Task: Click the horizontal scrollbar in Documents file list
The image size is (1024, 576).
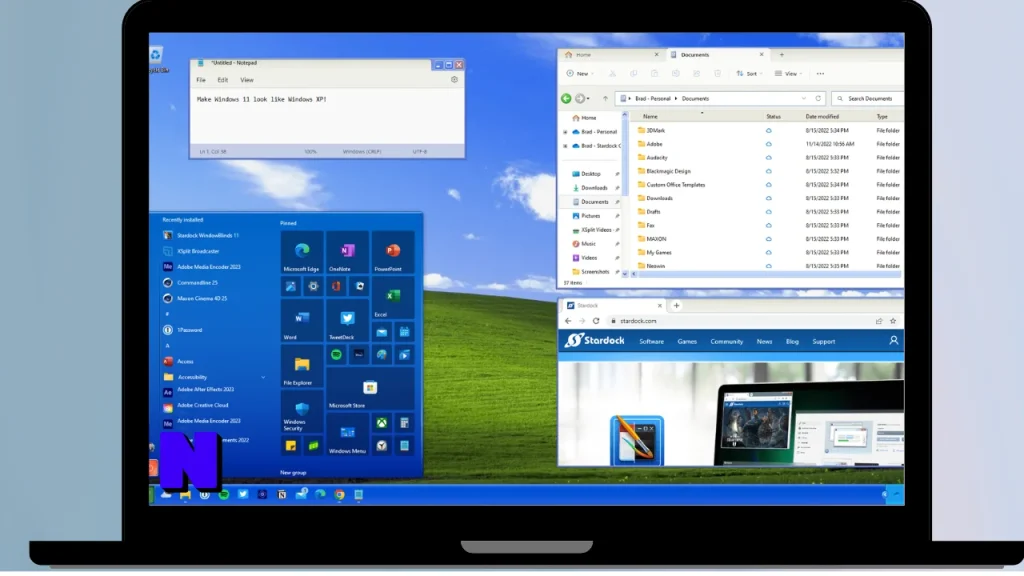Action: 771,274
